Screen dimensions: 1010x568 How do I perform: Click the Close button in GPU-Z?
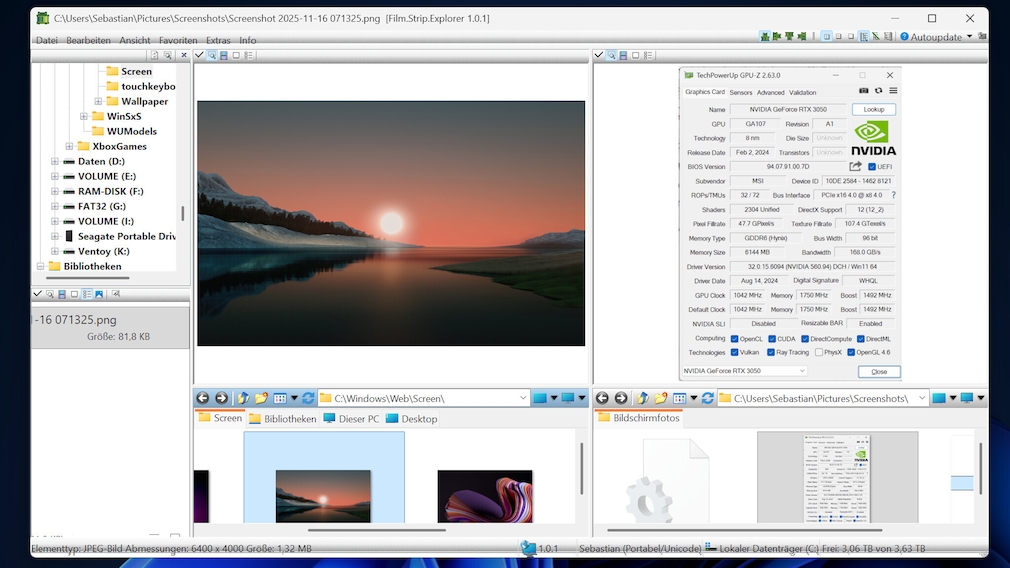(x=878, y=371)
